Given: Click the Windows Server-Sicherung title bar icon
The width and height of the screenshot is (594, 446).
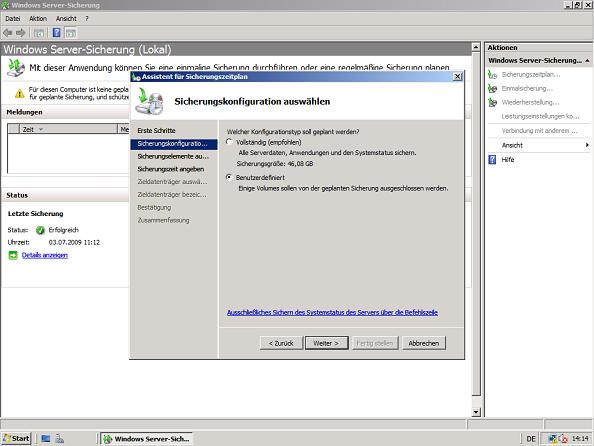Looking at the screenshot, I should pos(5,5).
